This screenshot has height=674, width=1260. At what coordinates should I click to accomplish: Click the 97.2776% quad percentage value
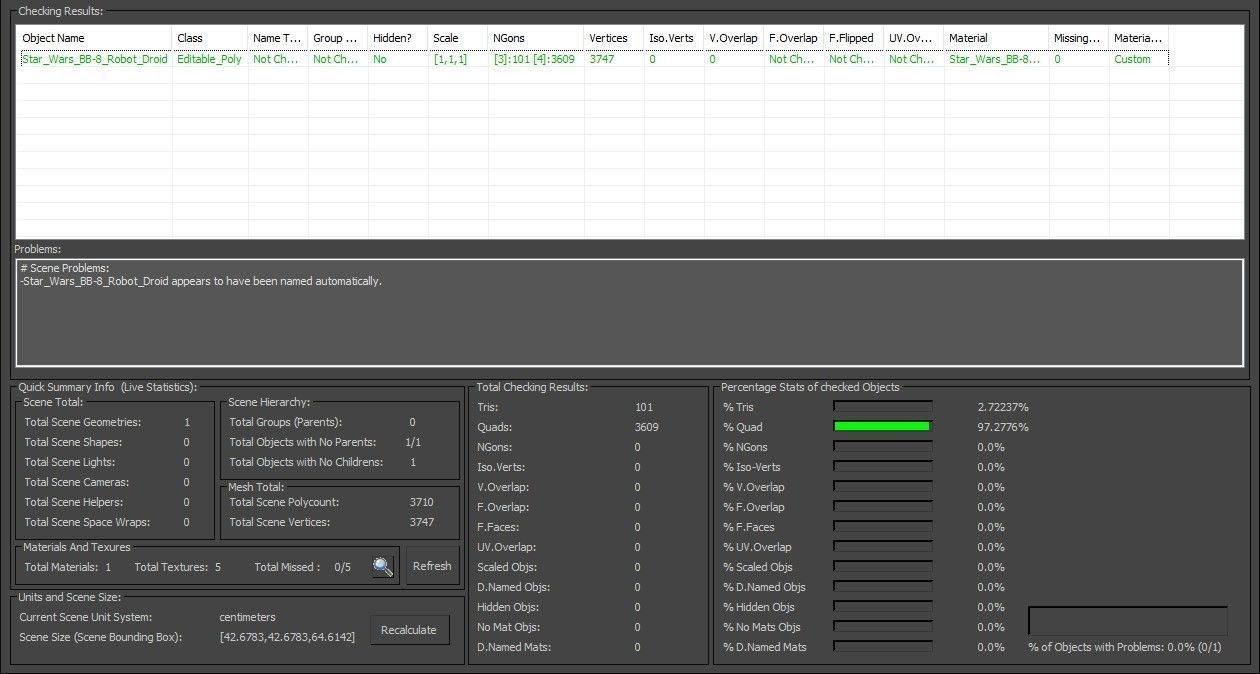[1003, 427]
